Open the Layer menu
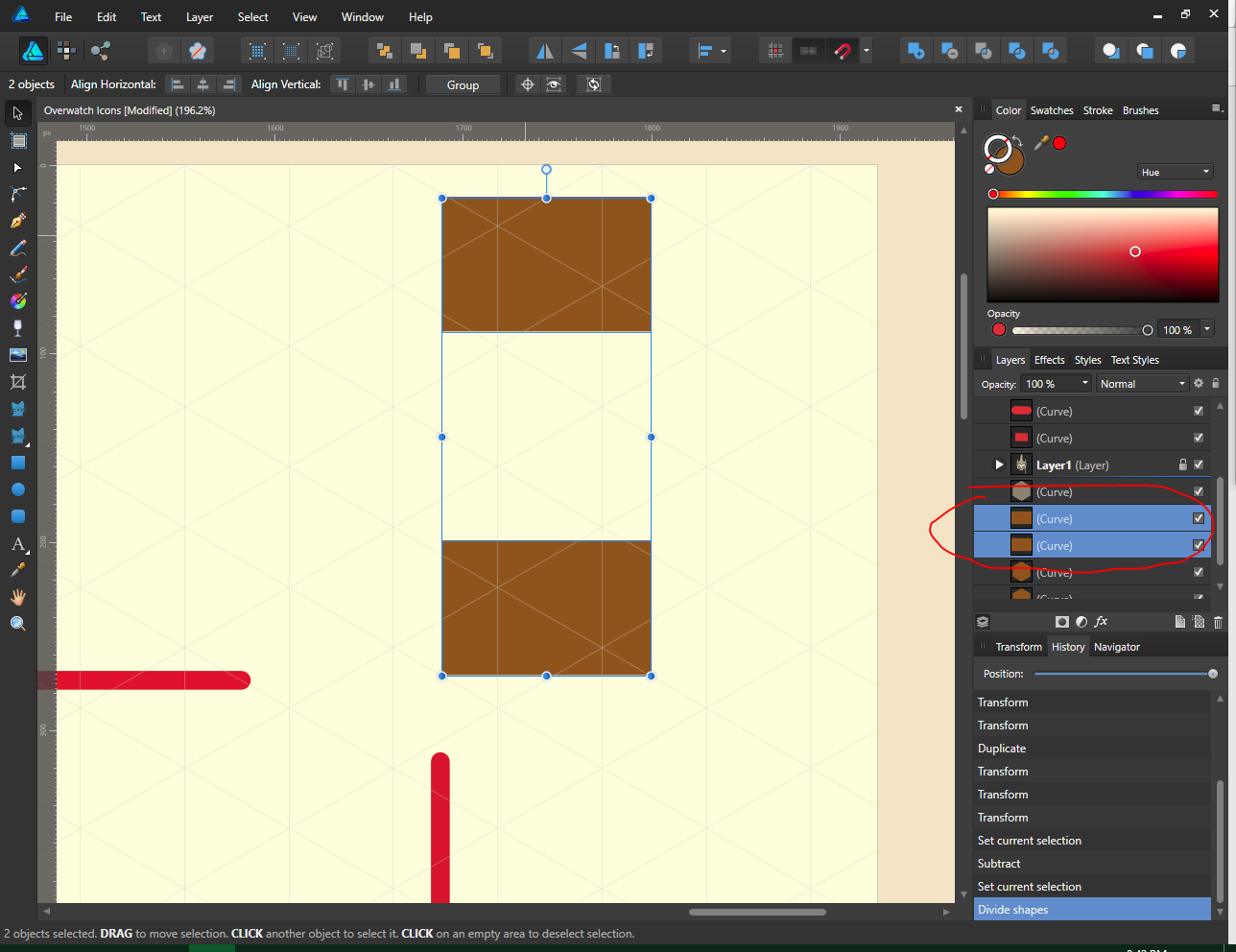This screenshot has height=952, width=1236. [x=200, y=17]
